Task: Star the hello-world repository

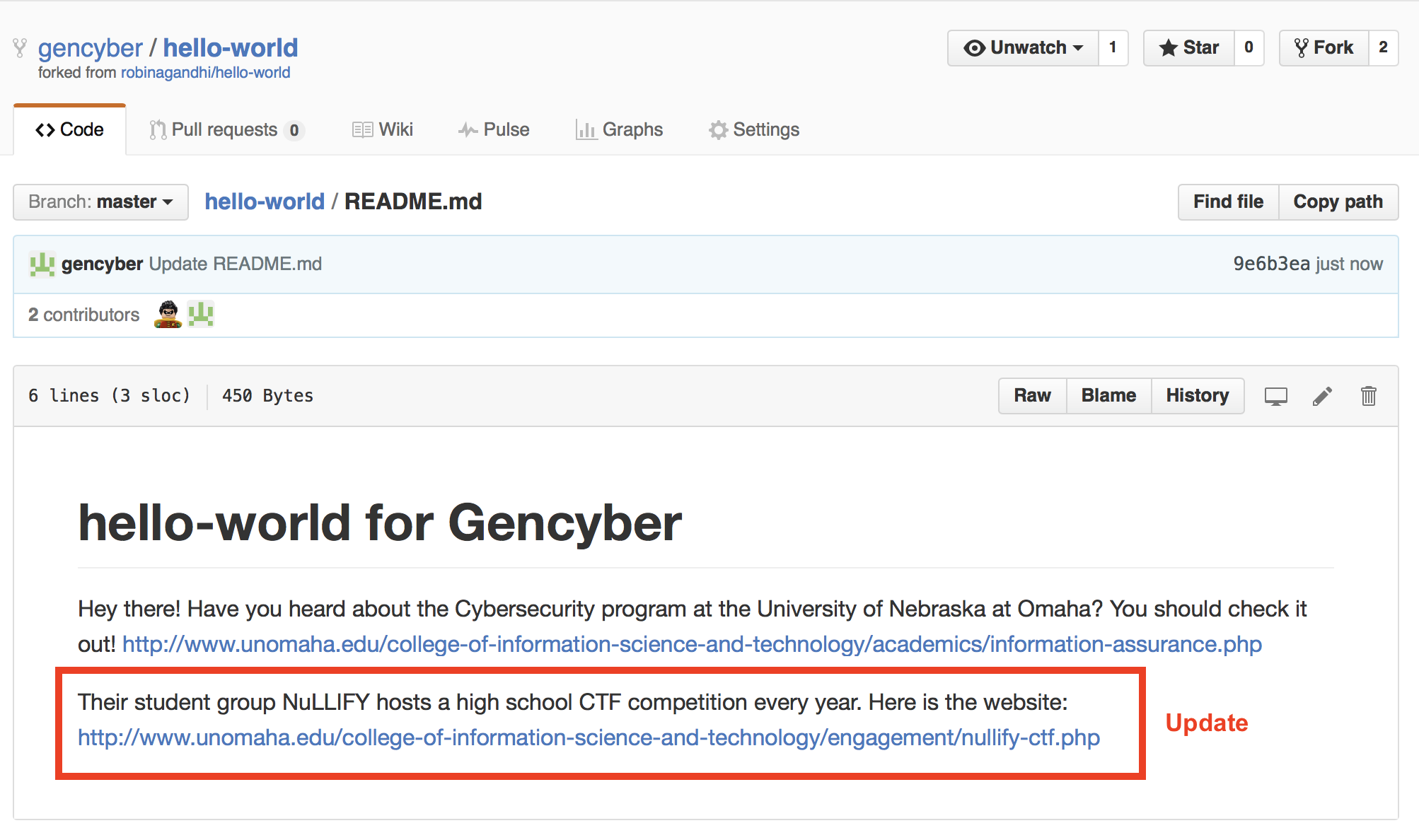Action: point(1189,48)
